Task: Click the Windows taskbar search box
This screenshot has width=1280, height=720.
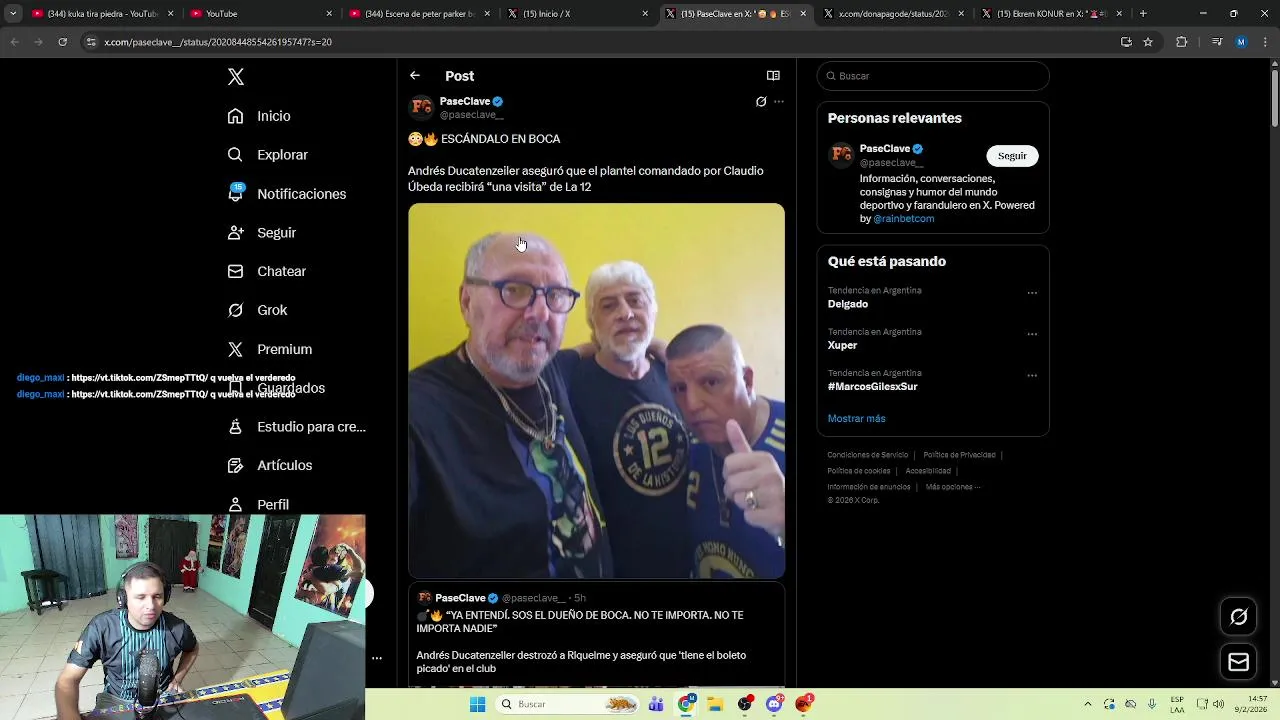Action: (568, 704)
